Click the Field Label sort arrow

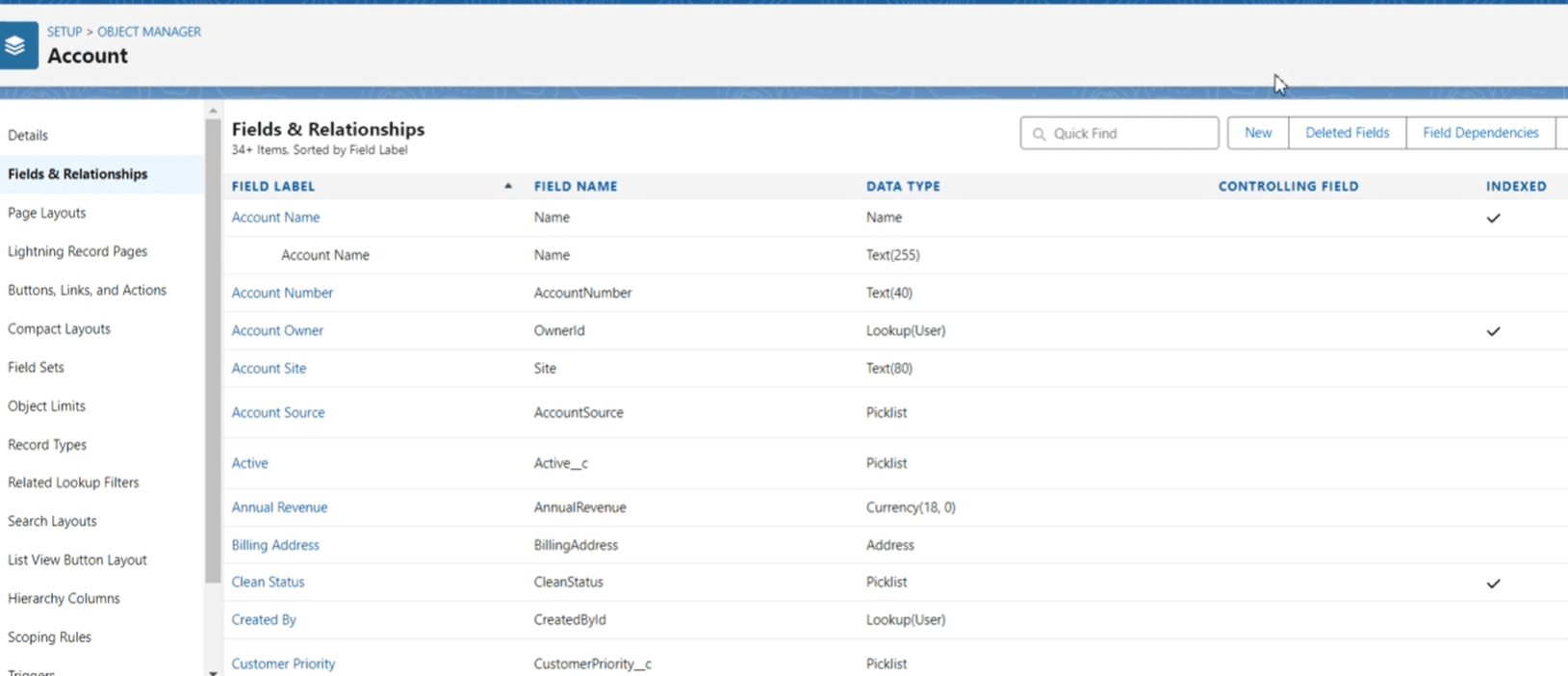(x=508, y=186)
